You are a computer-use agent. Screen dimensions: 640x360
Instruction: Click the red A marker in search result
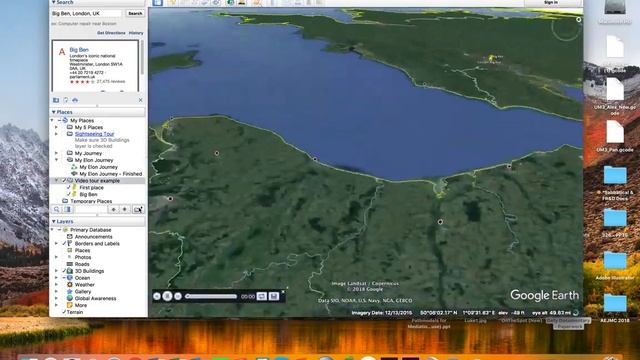[x=62, y=52]
